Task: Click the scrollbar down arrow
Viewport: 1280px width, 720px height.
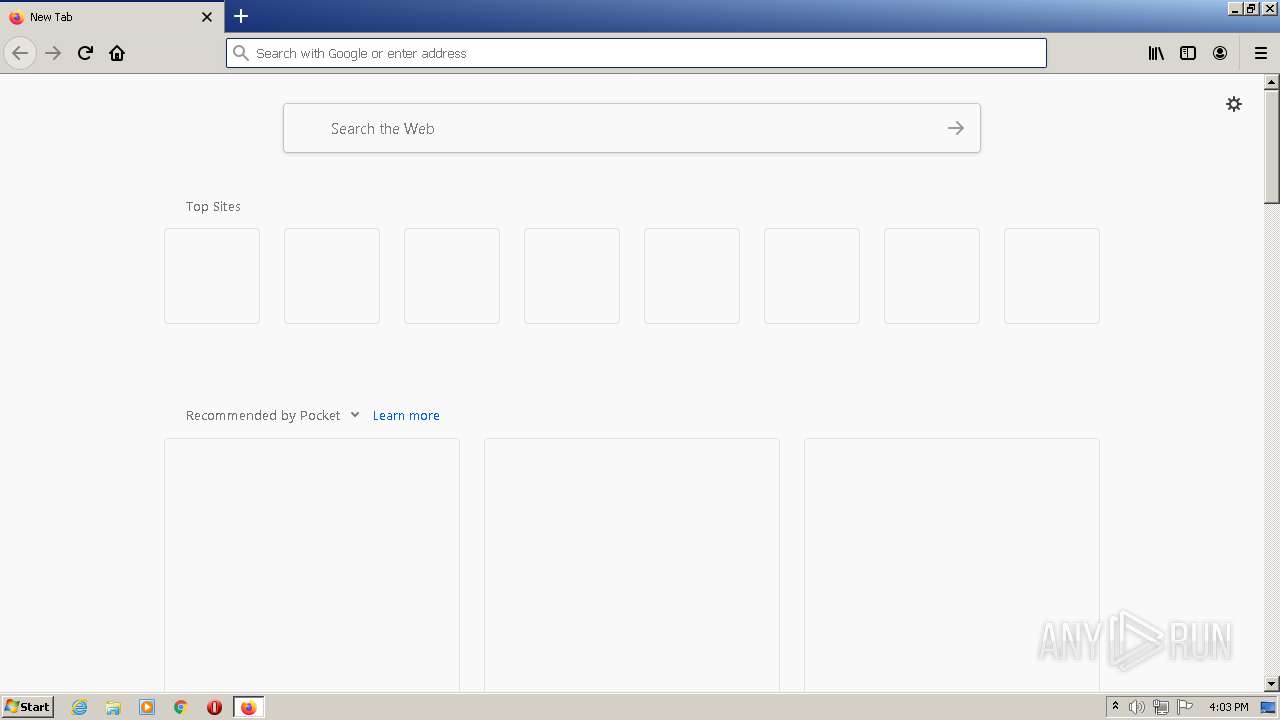Action: 1272,684
